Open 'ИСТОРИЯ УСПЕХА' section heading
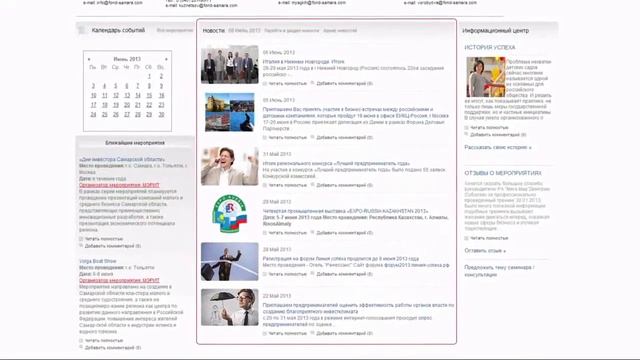 pos(490,48)
